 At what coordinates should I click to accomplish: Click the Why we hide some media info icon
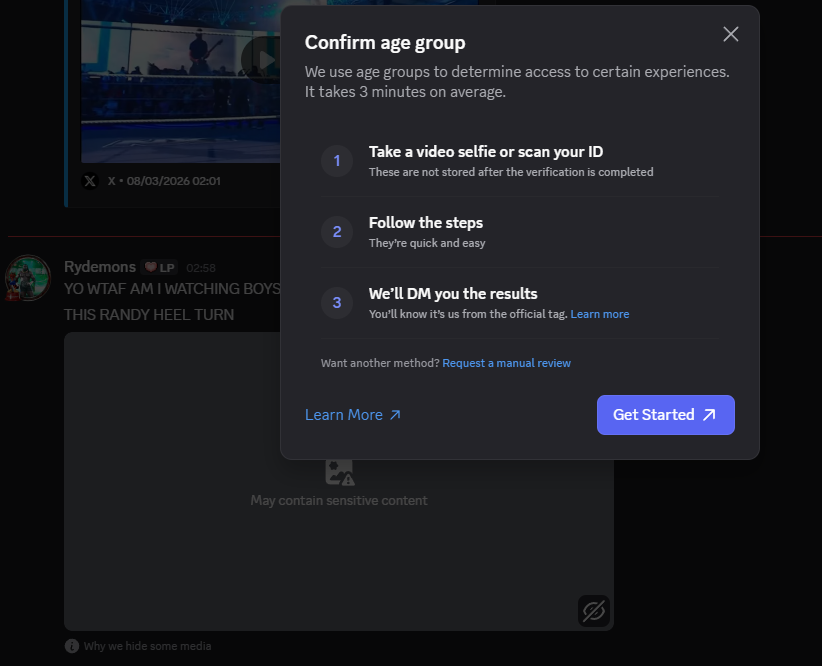(x=72, y=646)
